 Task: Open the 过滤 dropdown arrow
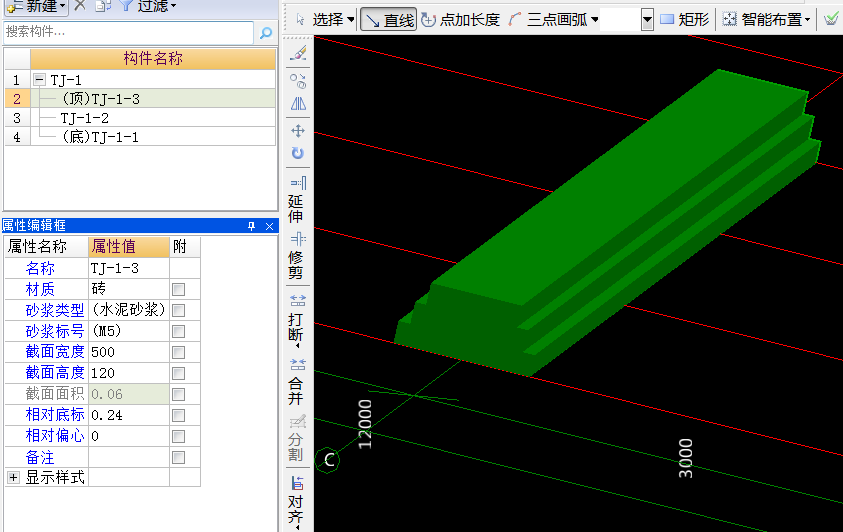point(173,6)
